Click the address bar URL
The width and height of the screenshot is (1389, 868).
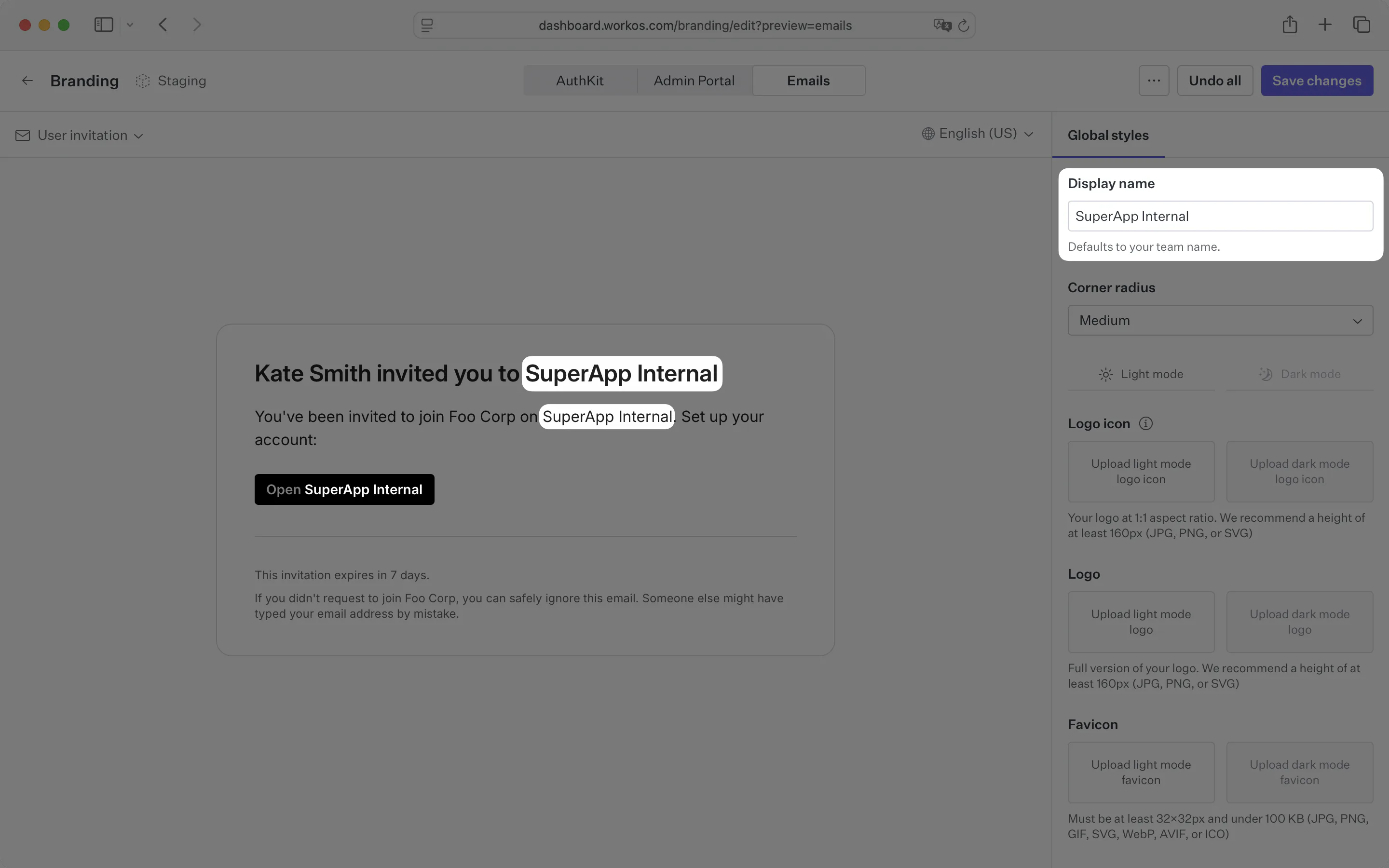click(694, 25)
